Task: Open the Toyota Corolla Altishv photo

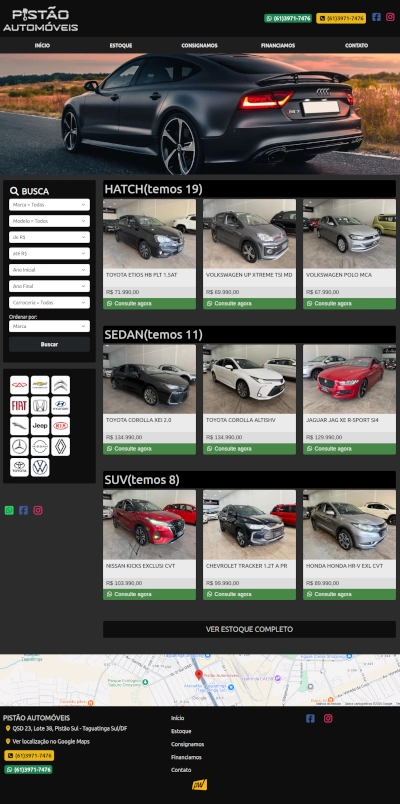Action: pyautogui.click(x=249, y=379)
